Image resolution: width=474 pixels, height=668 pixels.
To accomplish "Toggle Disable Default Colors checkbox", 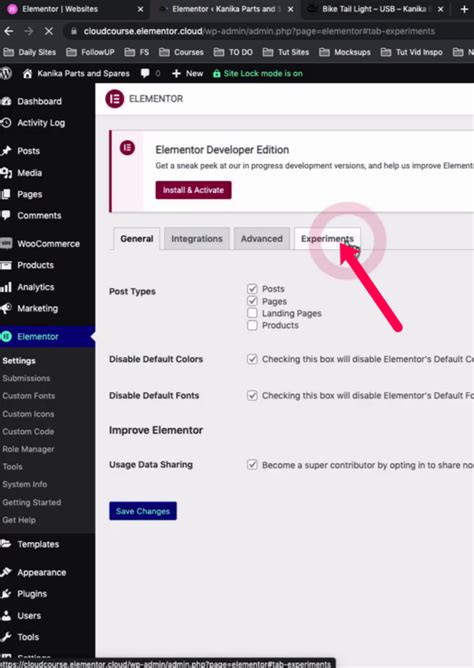I will pos(252,359).
